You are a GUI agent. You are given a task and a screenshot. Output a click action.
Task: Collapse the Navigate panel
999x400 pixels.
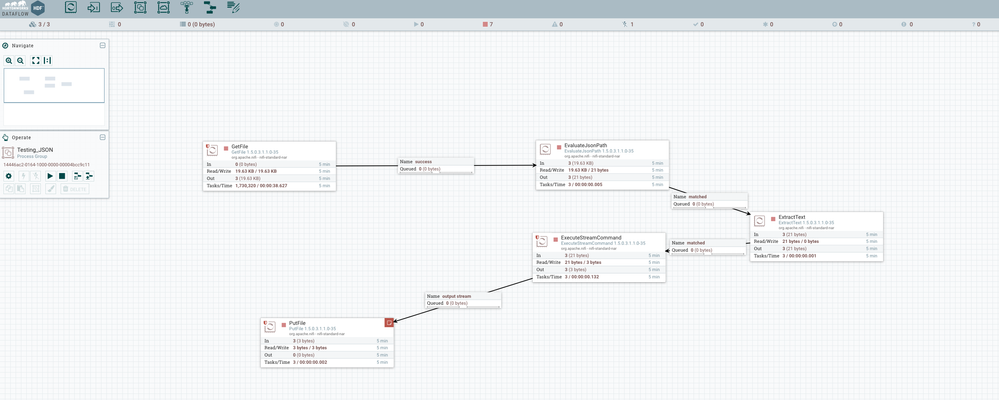[x=103, y=45]
